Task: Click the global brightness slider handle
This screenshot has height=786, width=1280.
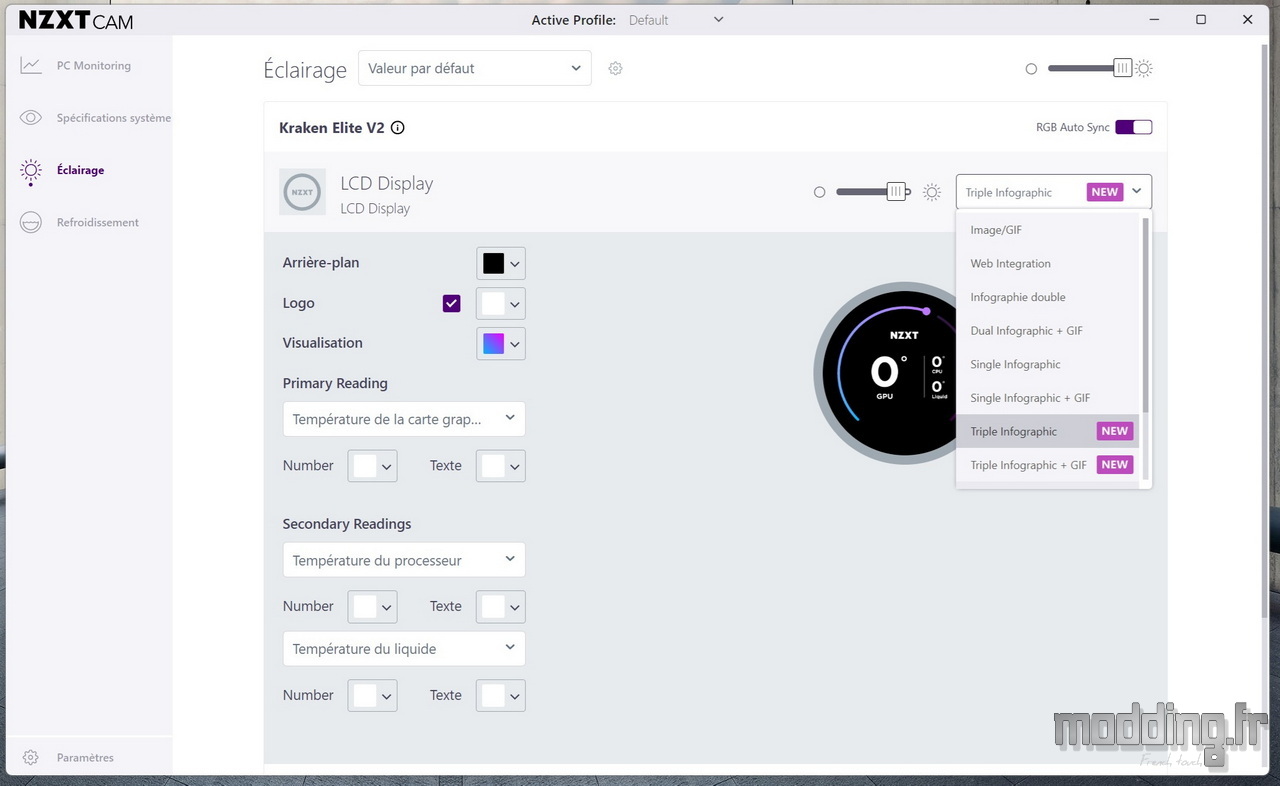Action: (1123, 68)
